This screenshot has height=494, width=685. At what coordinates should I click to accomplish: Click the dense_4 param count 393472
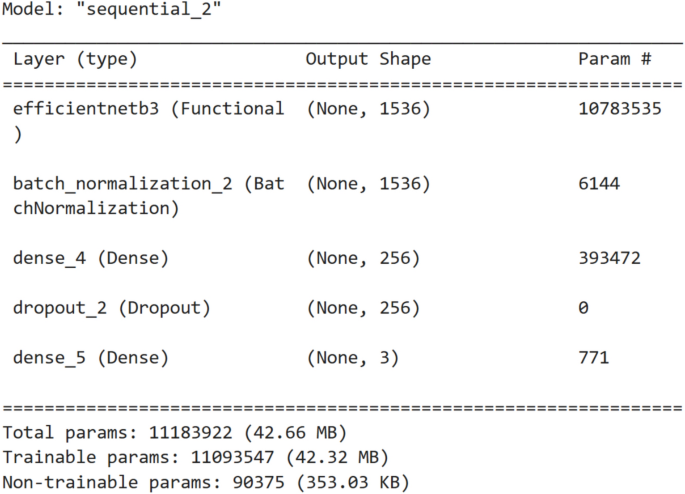(609, 259)
